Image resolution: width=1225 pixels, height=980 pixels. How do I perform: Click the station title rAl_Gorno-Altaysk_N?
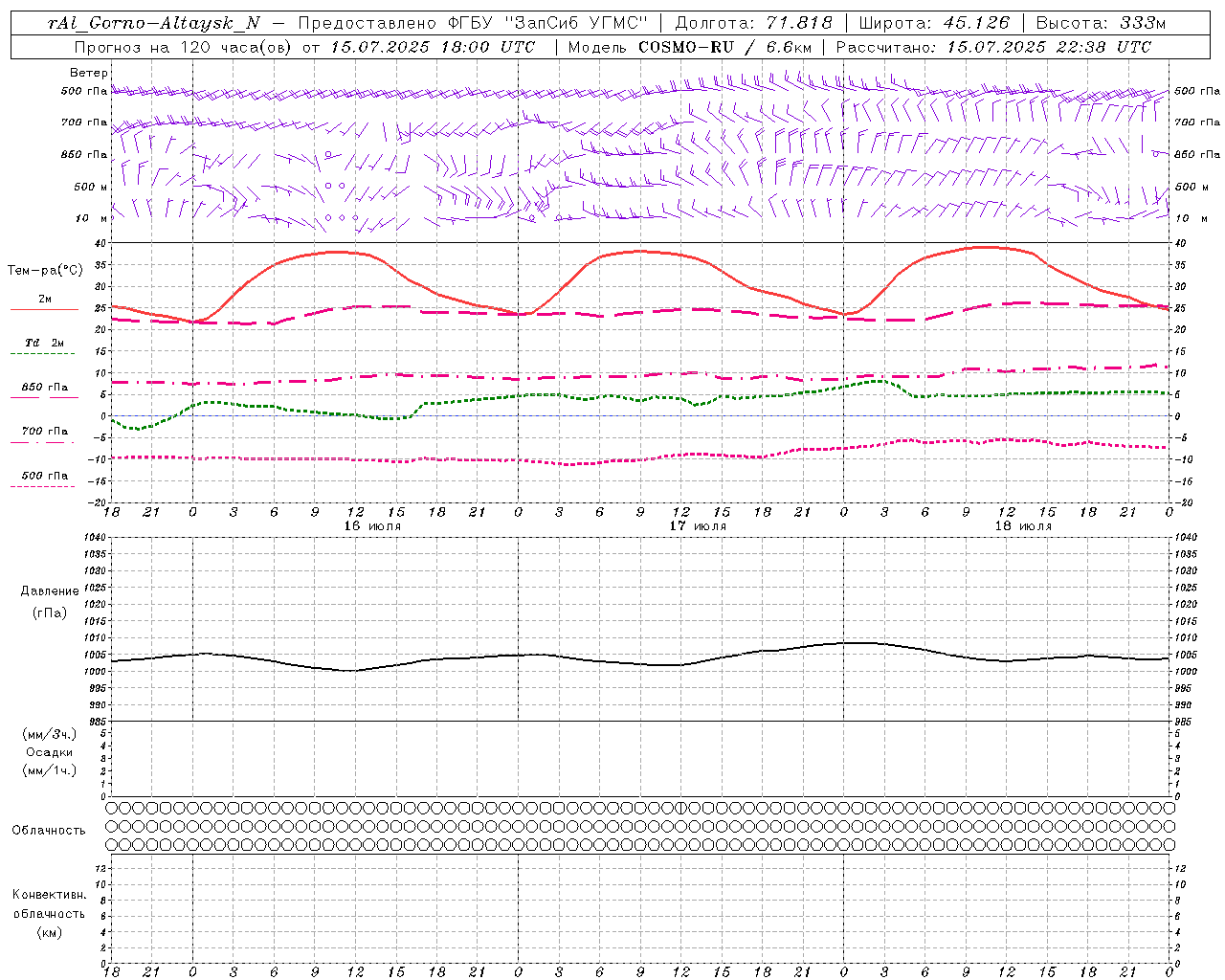click(x=153, y=23)
